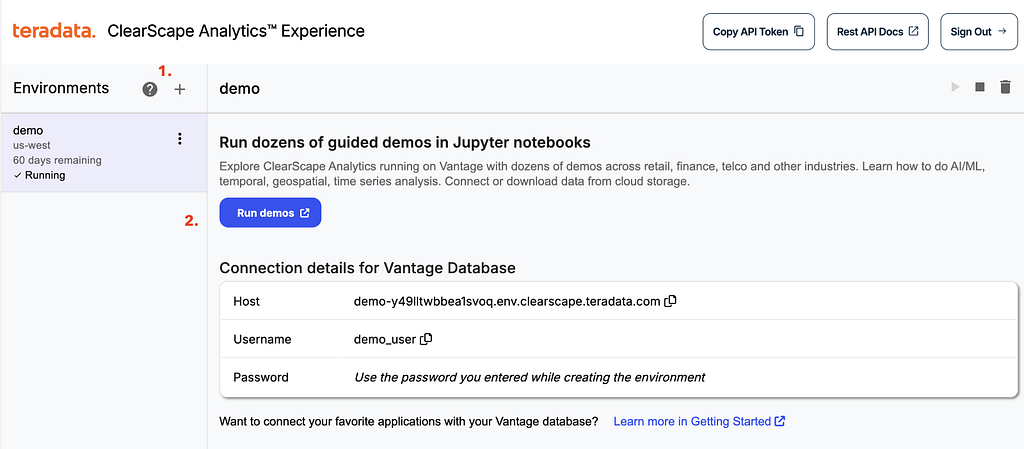Click the Running status text
The height and width of the screenshot is (449, 1024).
point(44,175)
